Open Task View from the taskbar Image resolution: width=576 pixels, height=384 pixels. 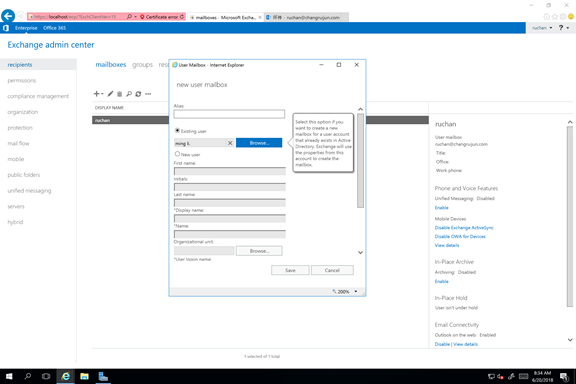46,376
